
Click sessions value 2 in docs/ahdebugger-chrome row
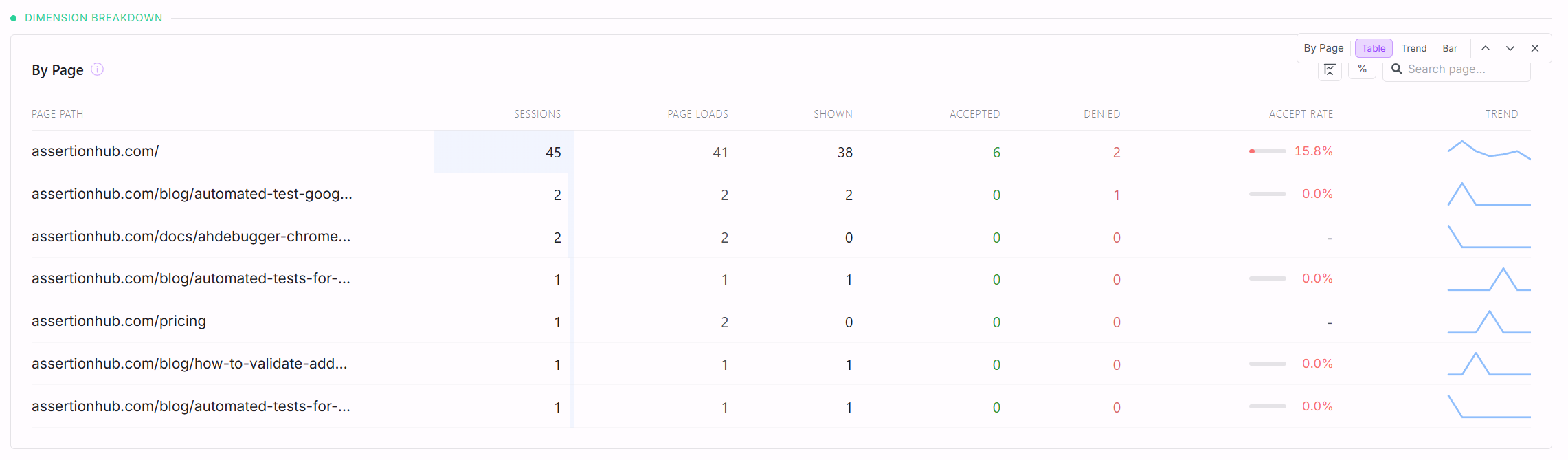pyautogui.click(x=557, y=238)
